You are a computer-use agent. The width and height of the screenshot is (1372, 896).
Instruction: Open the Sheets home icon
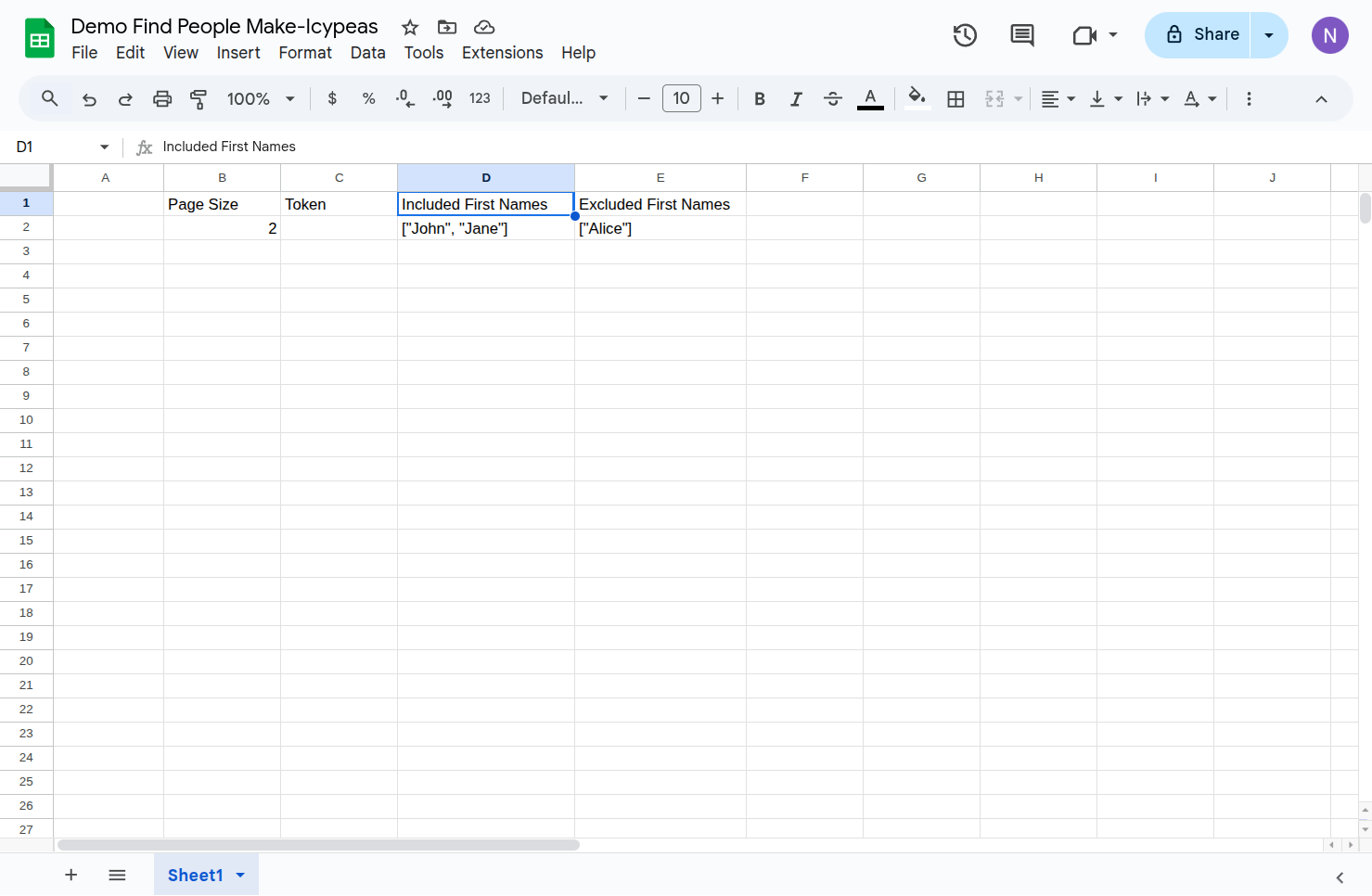[39, 38]
